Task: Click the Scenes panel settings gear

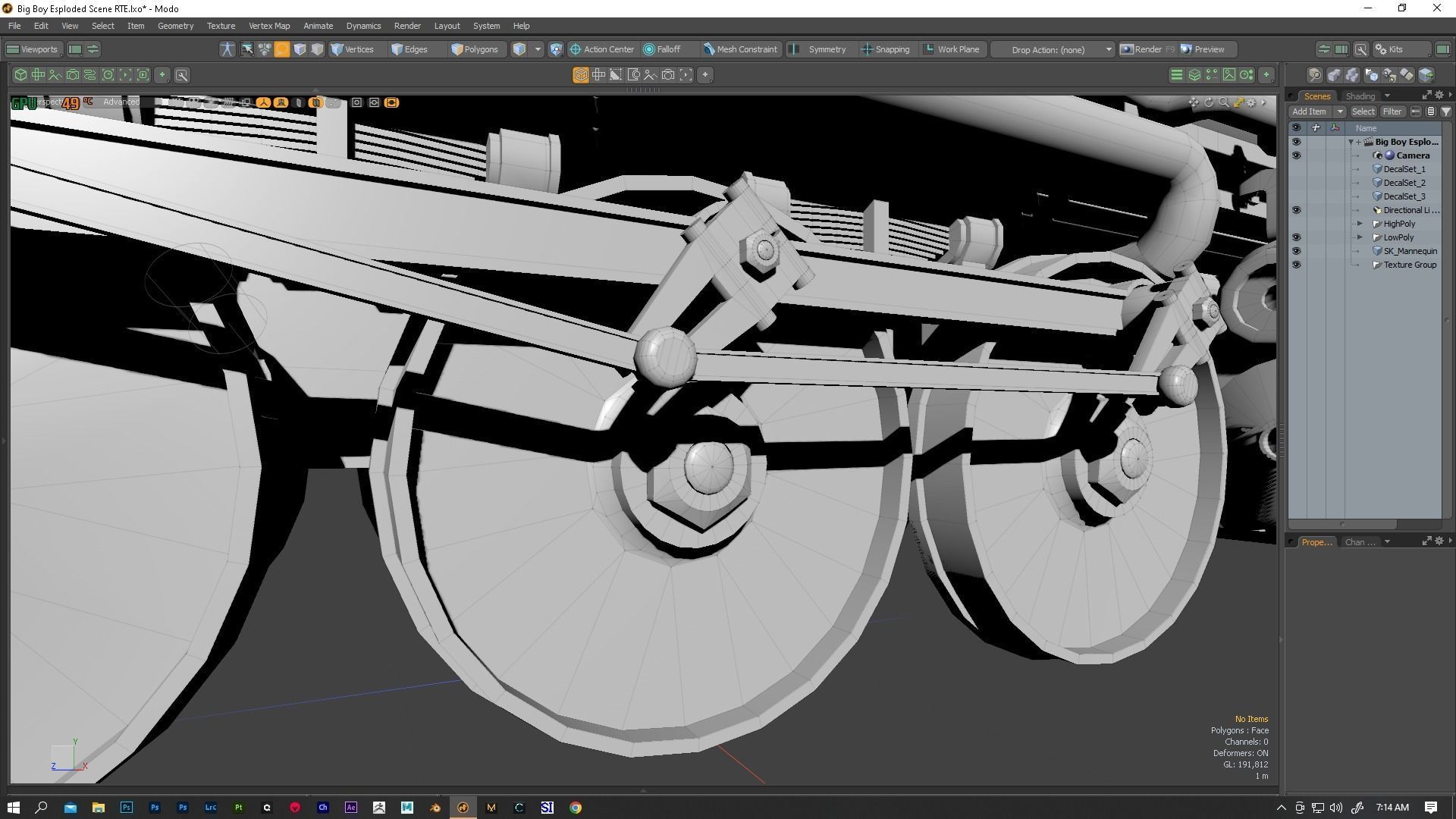Action: click(x=1439, y=96)
